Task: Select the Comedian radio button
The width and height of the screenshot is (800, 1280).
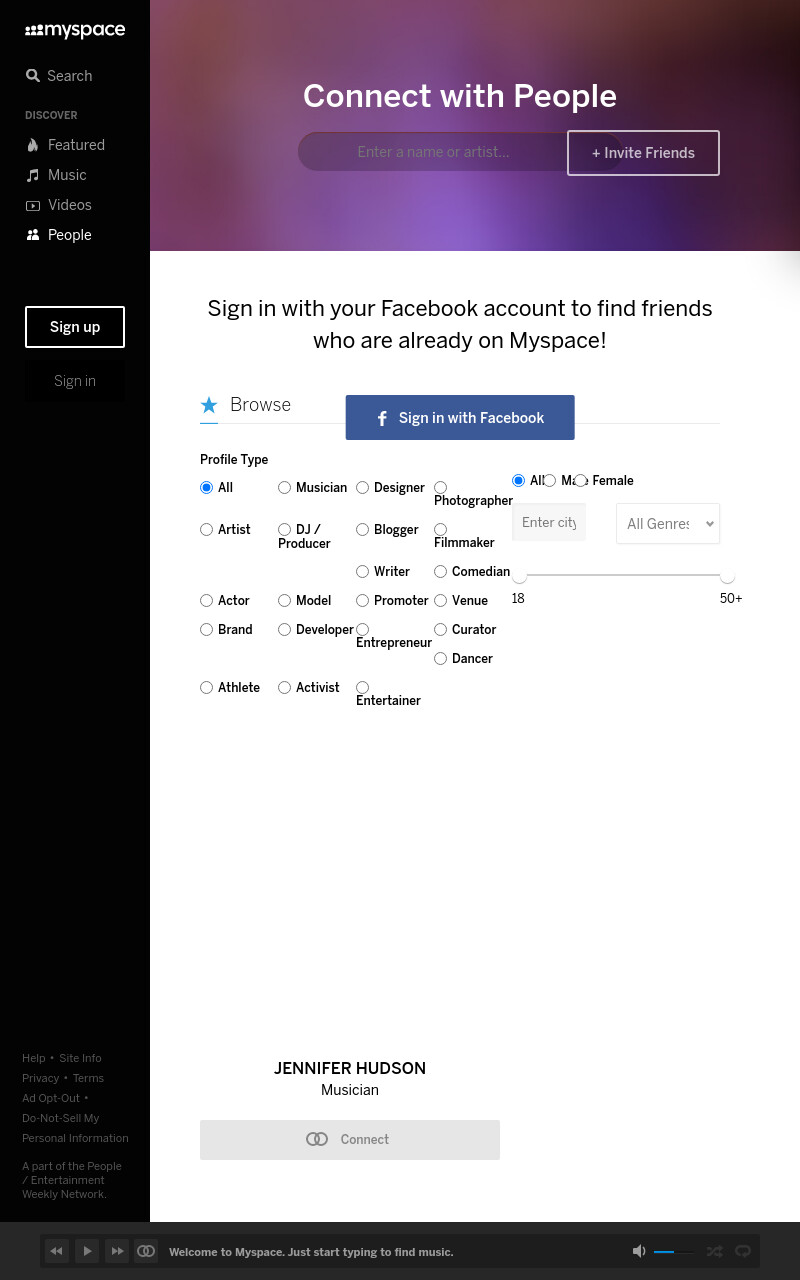Action: pos(441,572)
